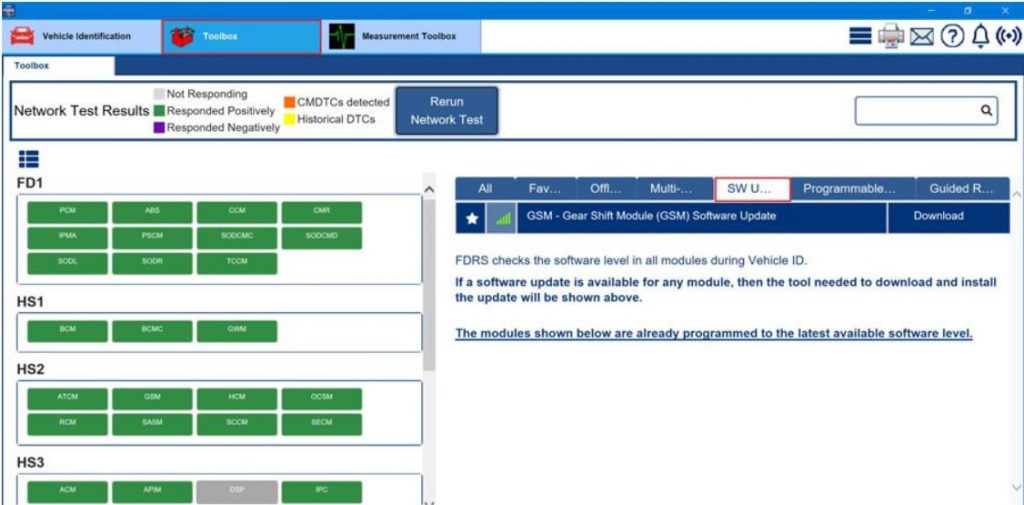Open the envelope message icon
Screen dimensions: 1024x505
pyautogui.click(x=922, y=36)
